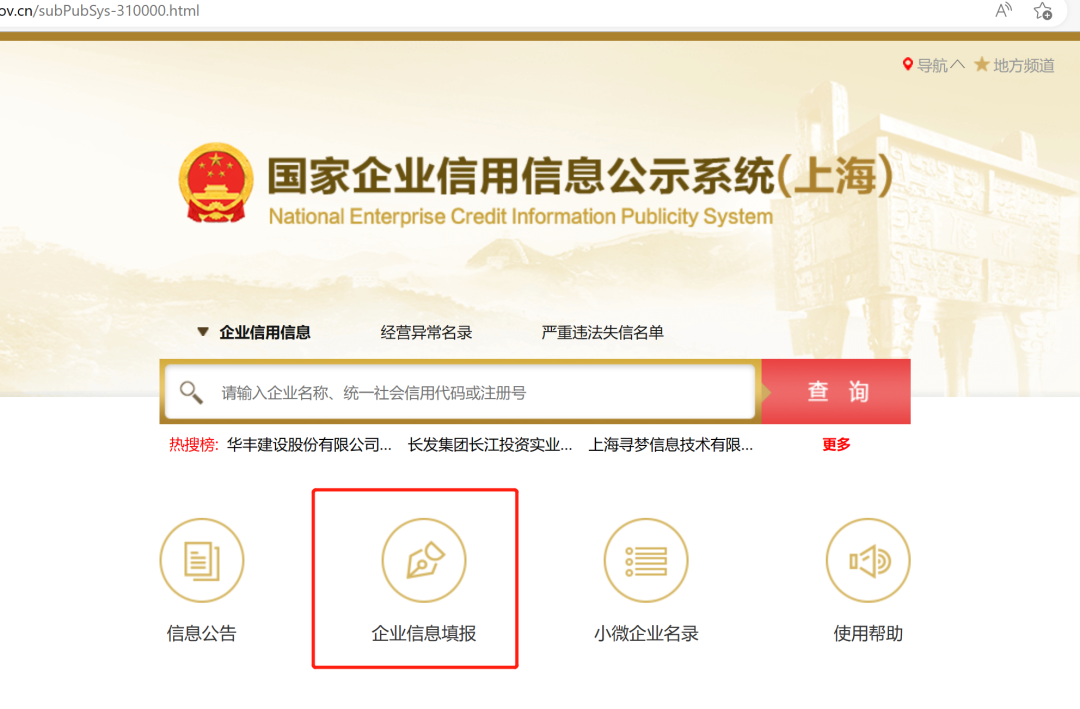Click the 信息公告 text label
The width and height of the screenshot is (1080, 709).
[202, 633]
